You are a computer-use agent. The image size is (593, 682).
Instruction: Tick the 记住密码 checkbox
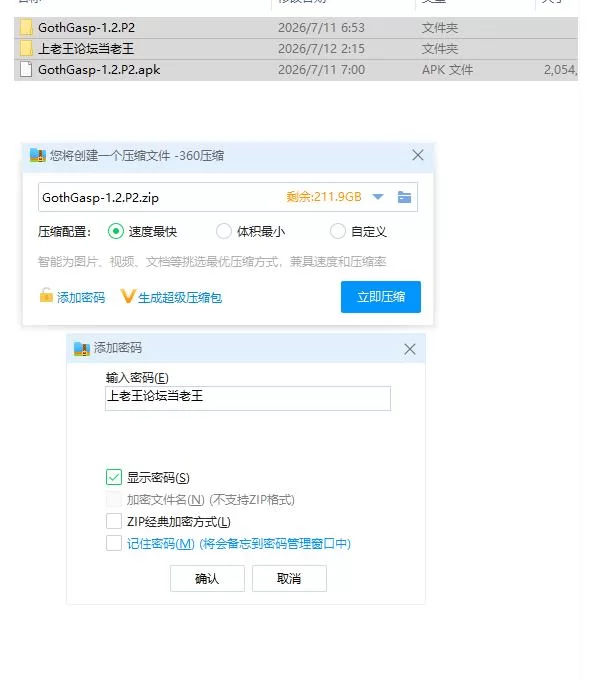pyautogui.click(x=114, y=543)
